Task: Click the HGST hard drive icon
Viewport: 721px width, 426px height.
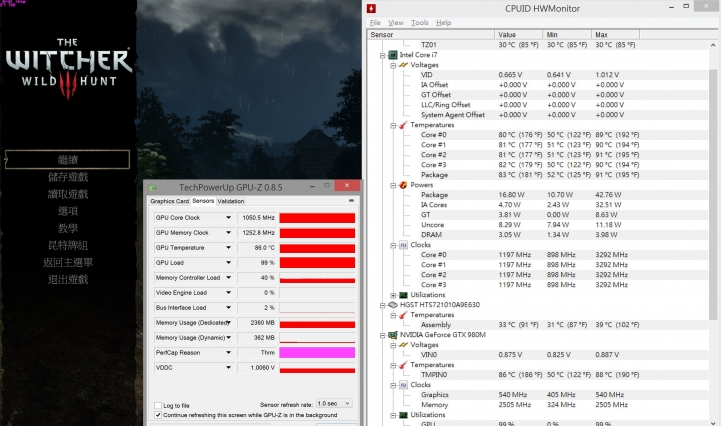Action: (x=393, y=305)
